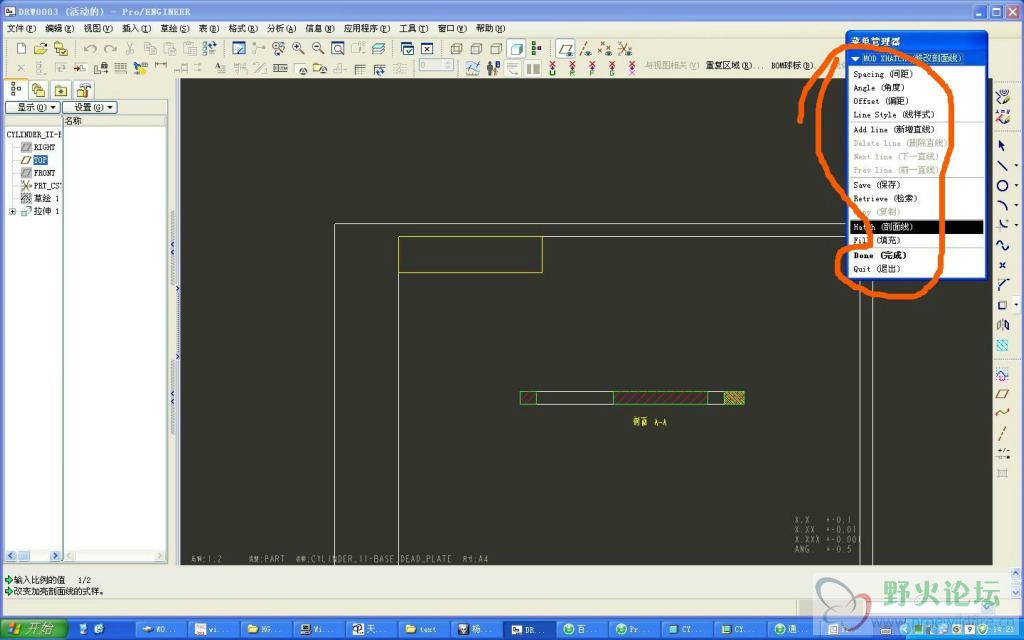The image size is (1024, 640).
Task: Open the 视图 menu
Action: (x=98, y=29)
